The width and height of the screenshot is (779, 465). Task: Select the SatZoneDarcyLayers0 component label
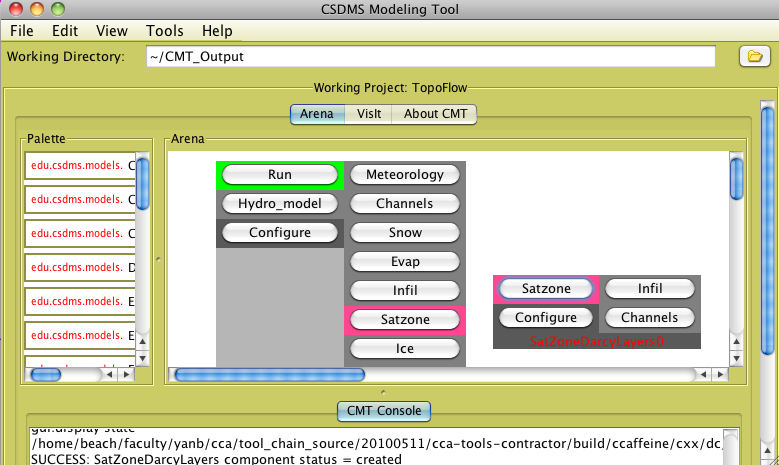(597, 342)
